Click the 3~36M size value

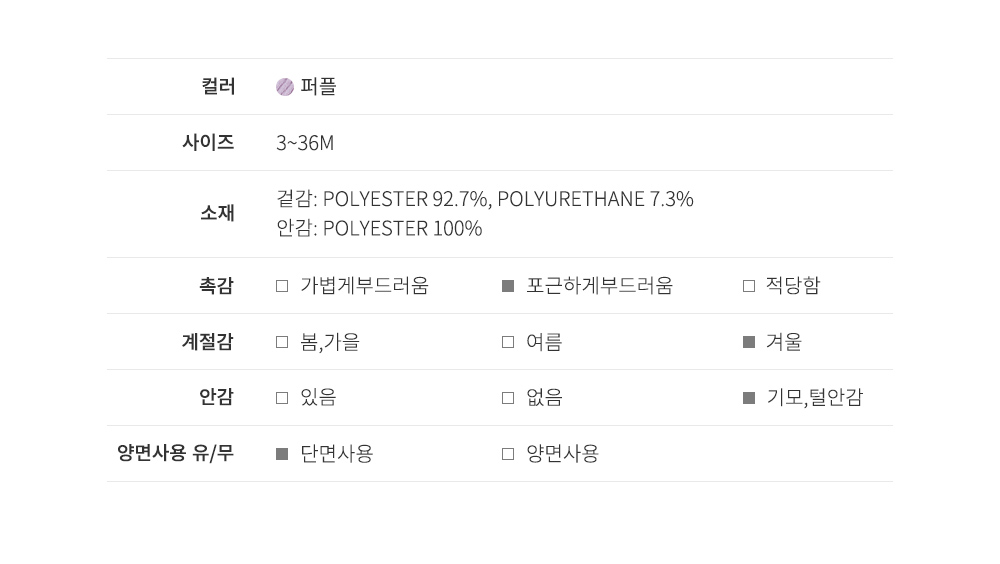pos(305,143)
